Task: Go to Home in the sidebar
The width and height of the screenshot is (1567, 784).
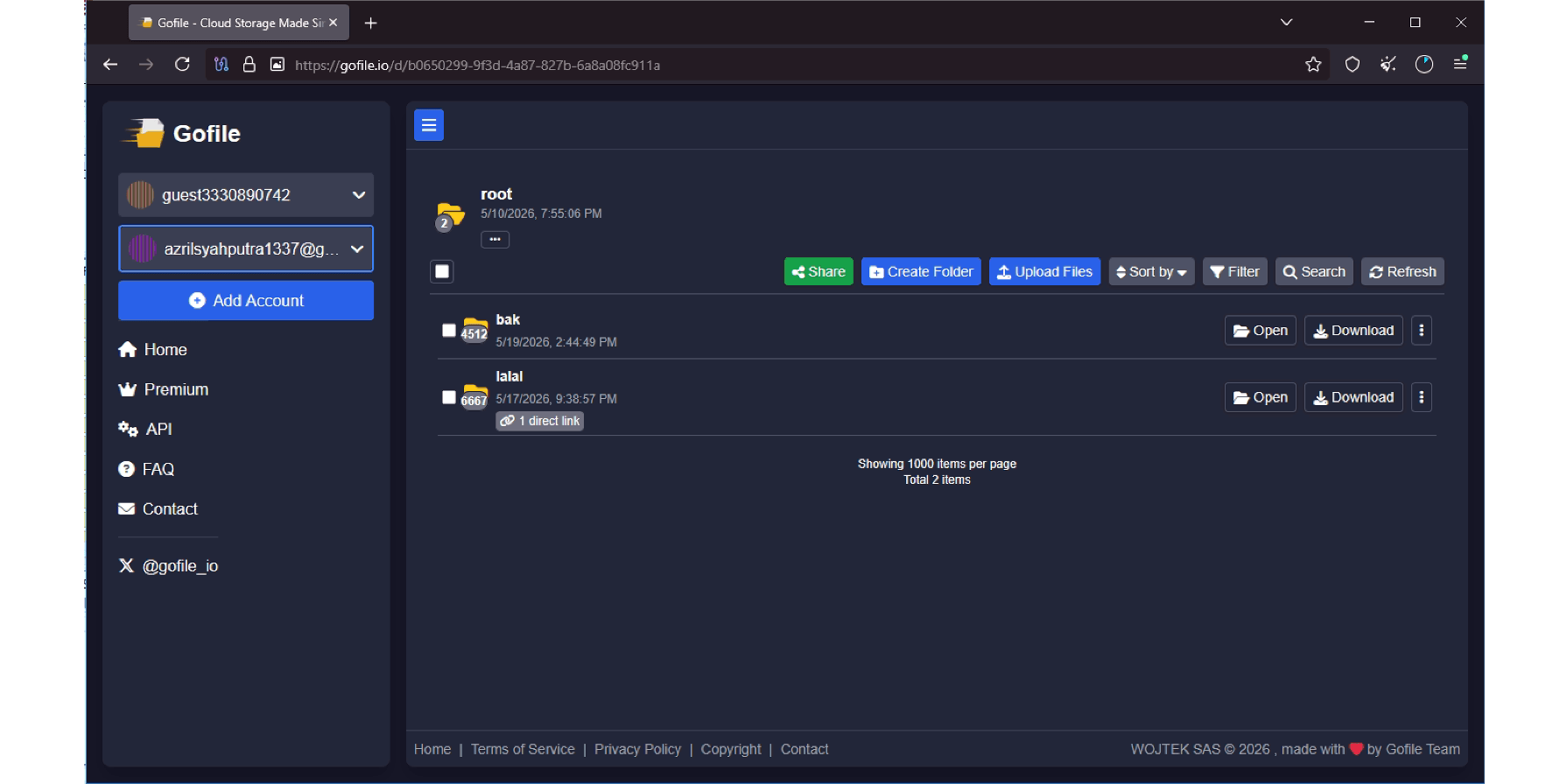Action: tap(153, 349)
